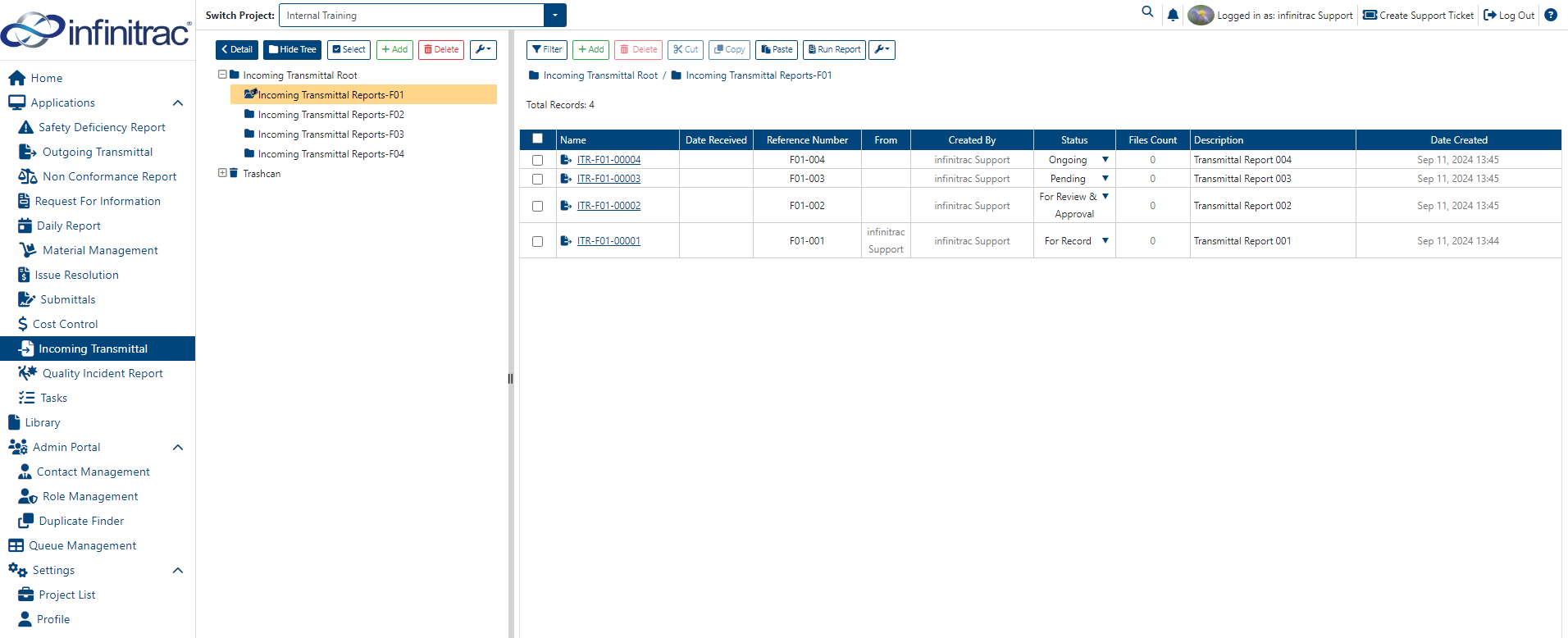Open Queue Management

82,545
